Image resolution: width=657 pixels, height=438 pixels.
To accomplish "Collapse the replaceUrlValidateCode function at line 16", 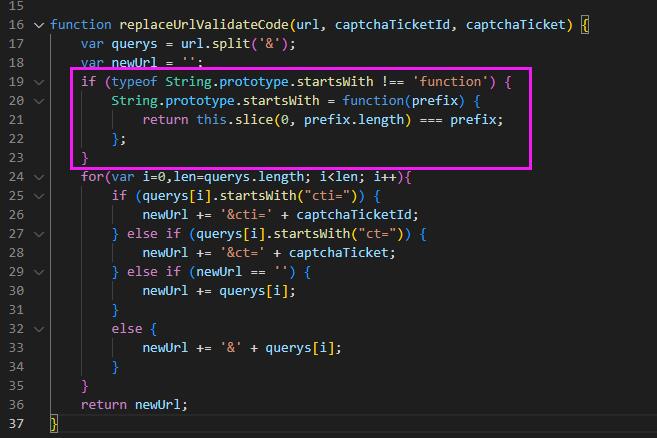I will (39, 24).
